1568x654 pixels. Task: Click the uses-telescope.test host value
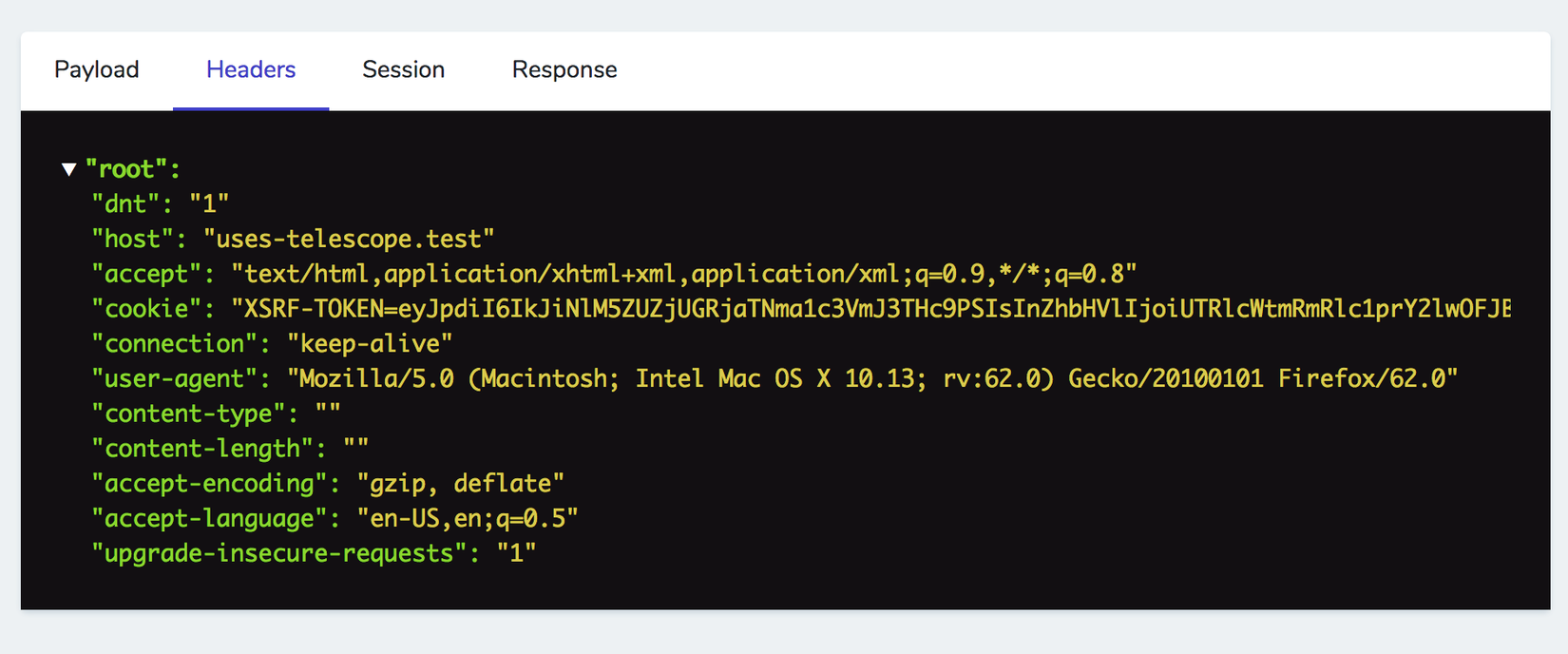coord(349,239)
